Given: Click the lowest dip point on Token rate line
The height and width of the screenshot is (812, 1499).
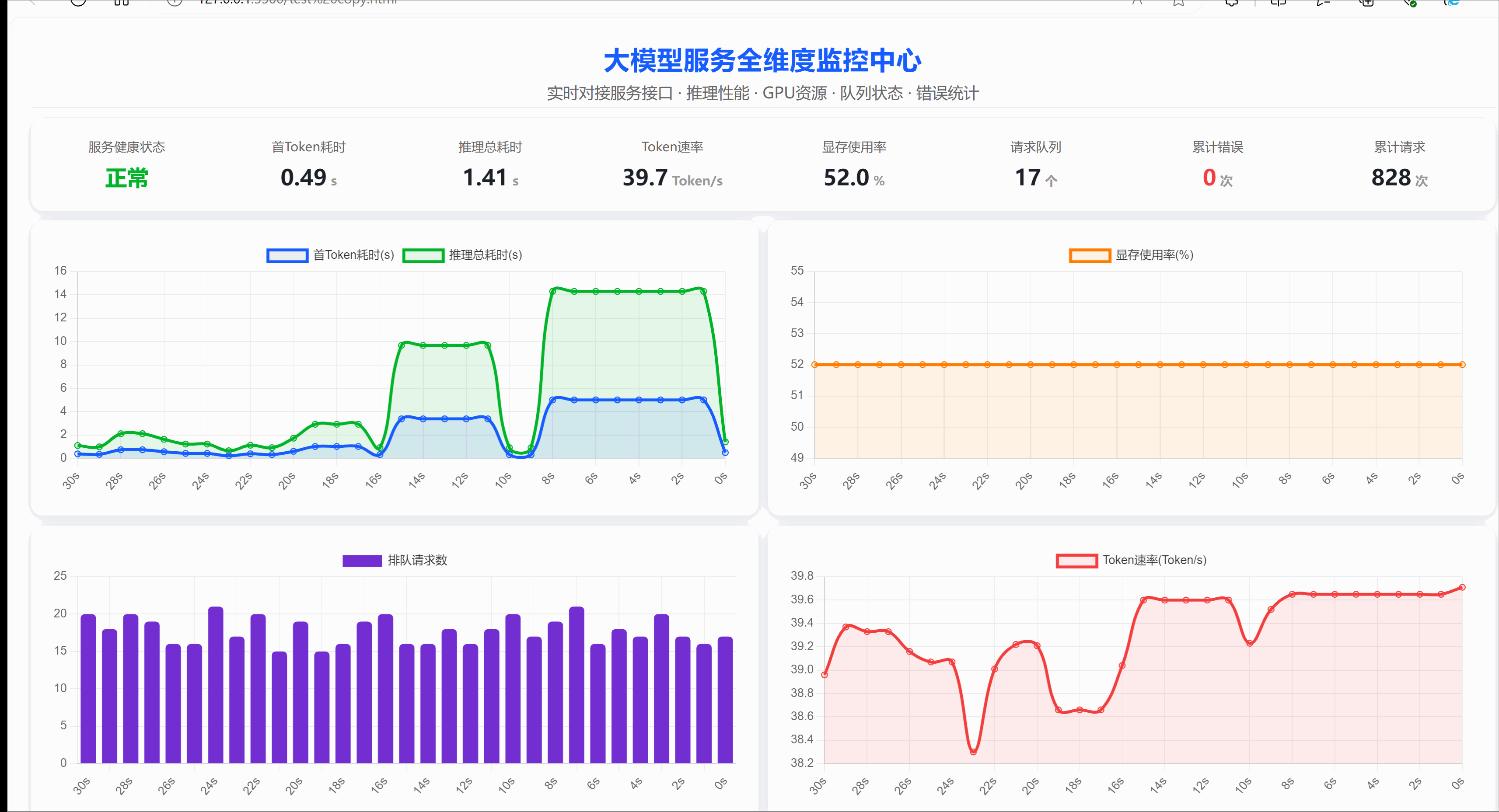Looking at the screenshot, I should click(974, 752).
